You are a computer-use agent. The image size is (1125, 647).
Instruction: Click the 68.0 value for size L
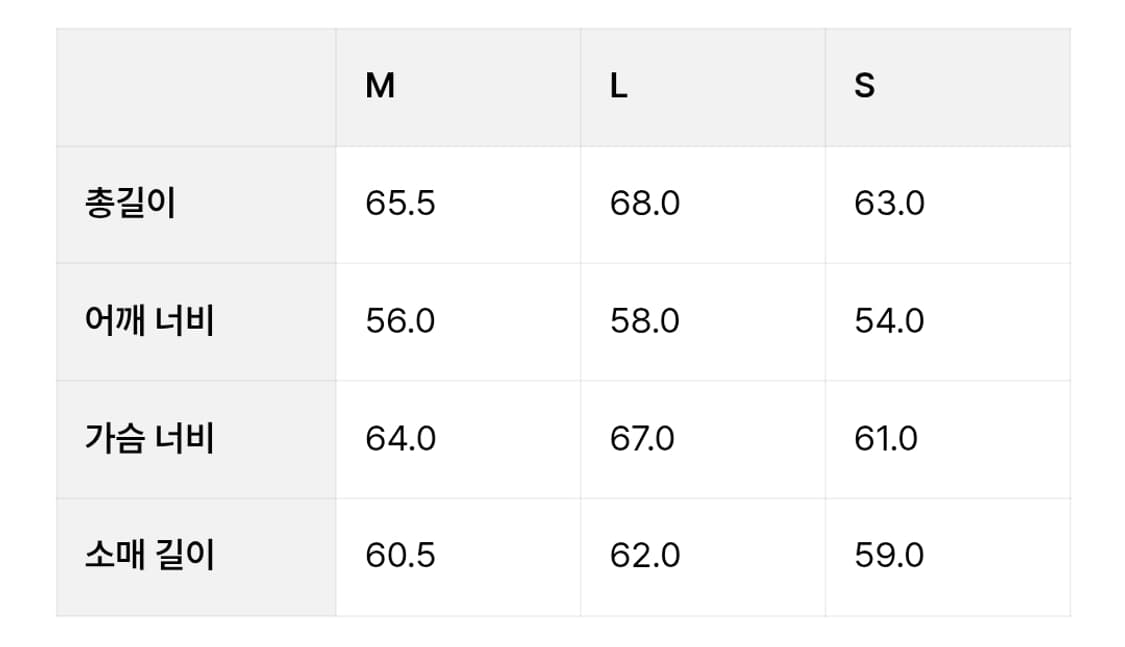[x=645, y=204]
